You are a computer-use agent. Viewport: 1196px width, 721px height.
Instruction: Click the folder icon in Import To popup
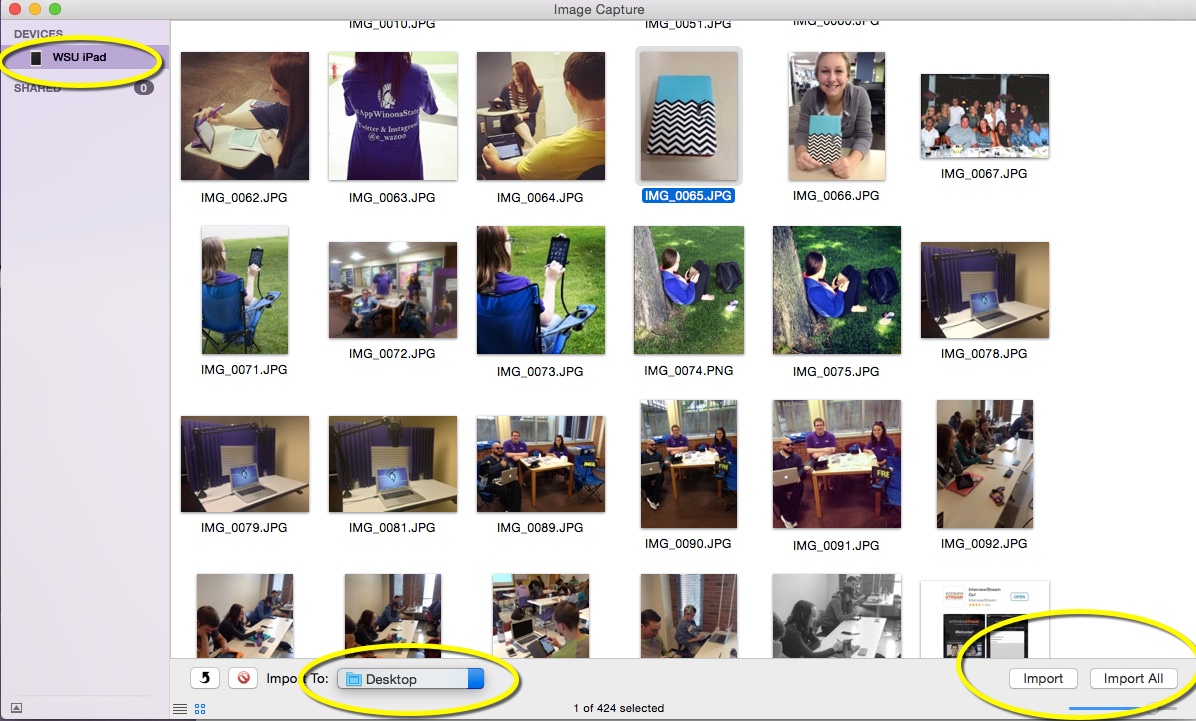point(353,679)
